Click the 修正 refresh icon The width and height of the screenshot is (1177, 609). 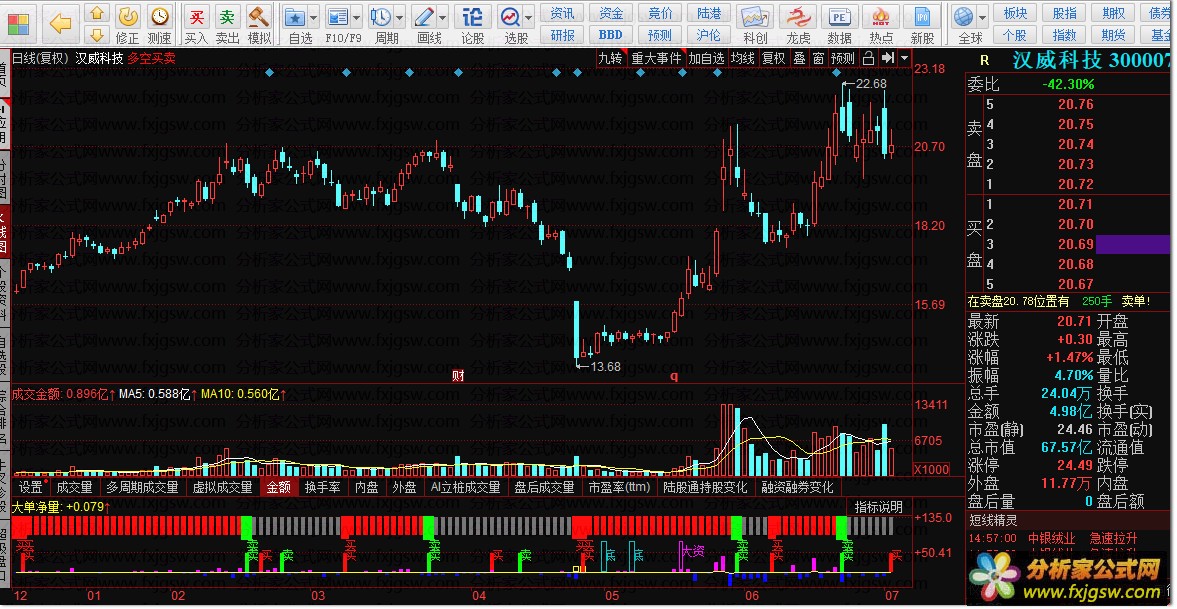[128, 17]
